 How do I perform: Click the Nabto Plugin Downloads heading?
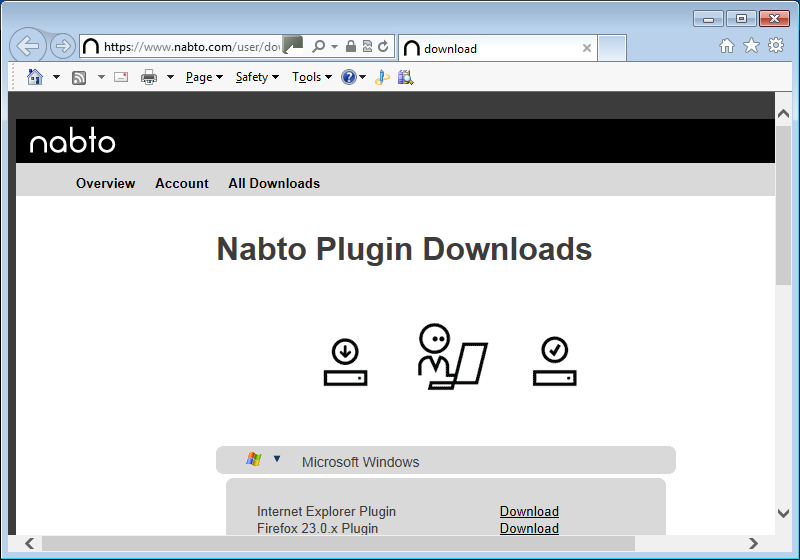pos(404,249)
